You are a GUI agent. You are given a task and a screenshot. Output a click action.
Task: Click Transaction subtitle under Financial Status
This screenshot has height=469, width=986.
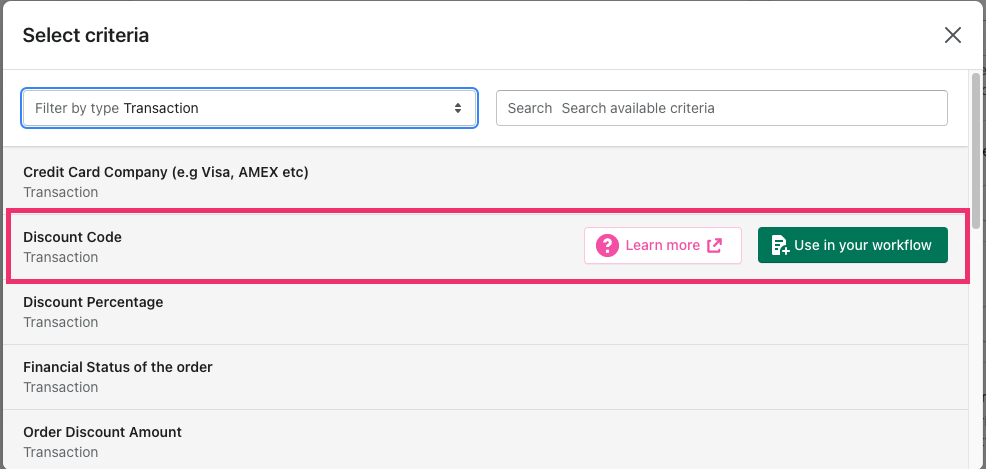[x=60, y=387]
